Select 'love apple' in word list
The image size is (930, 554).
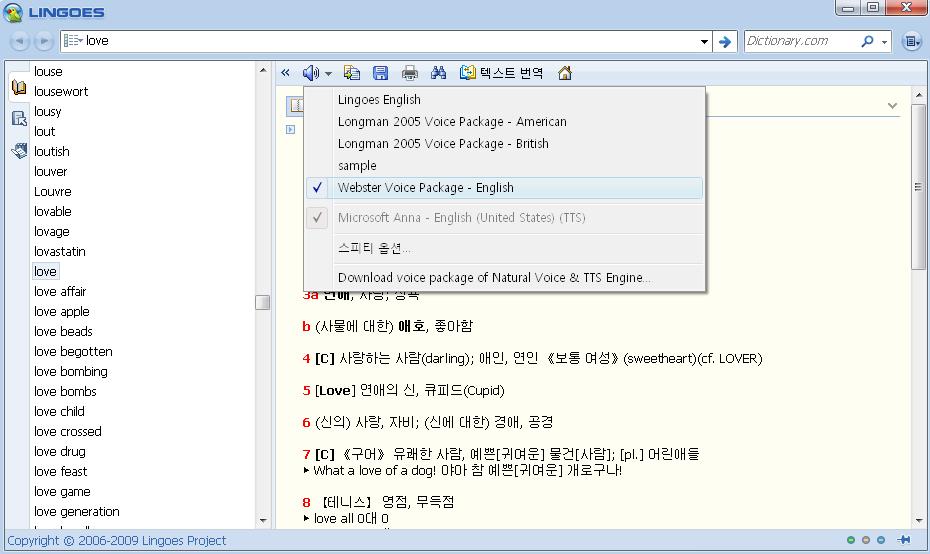click(x=62, y=311)
